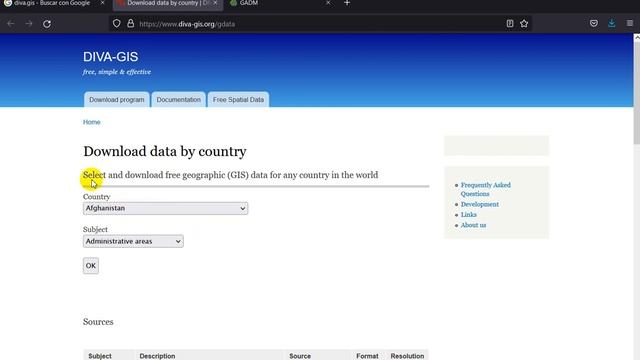This screenshot has width=640, height=360.
Task: Open the Download program menu tab
Action: coord(117,100)
